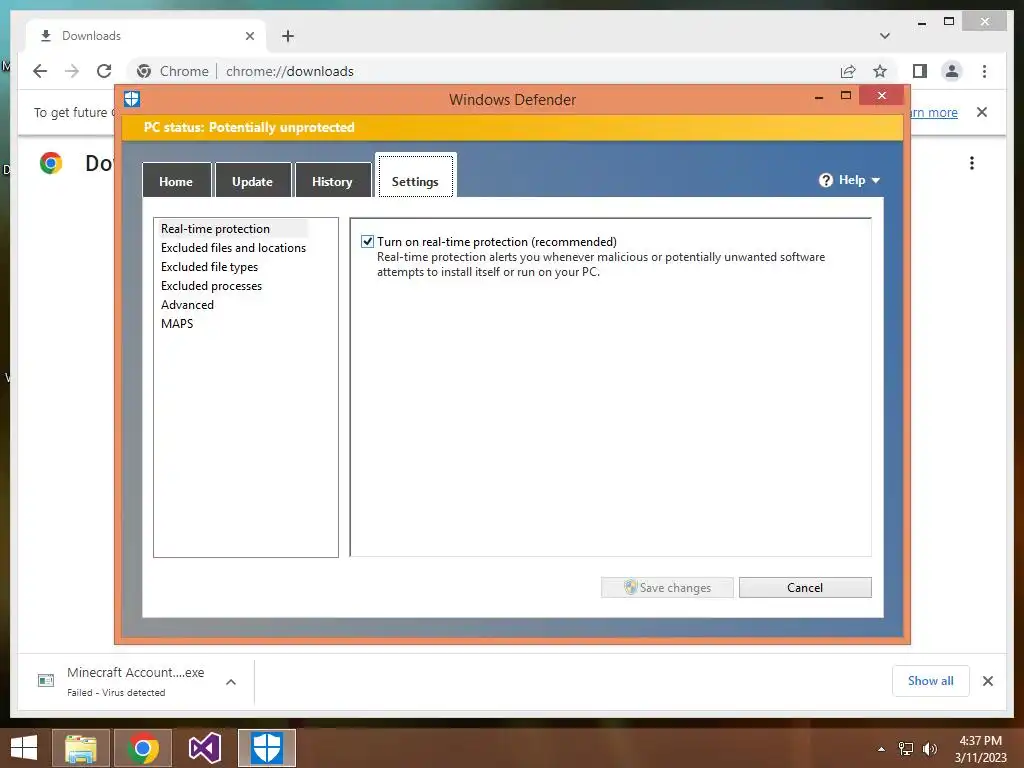The image size is (1024, 768).
Task: Select Advanced settings category
Action: (x=187, y=304)
